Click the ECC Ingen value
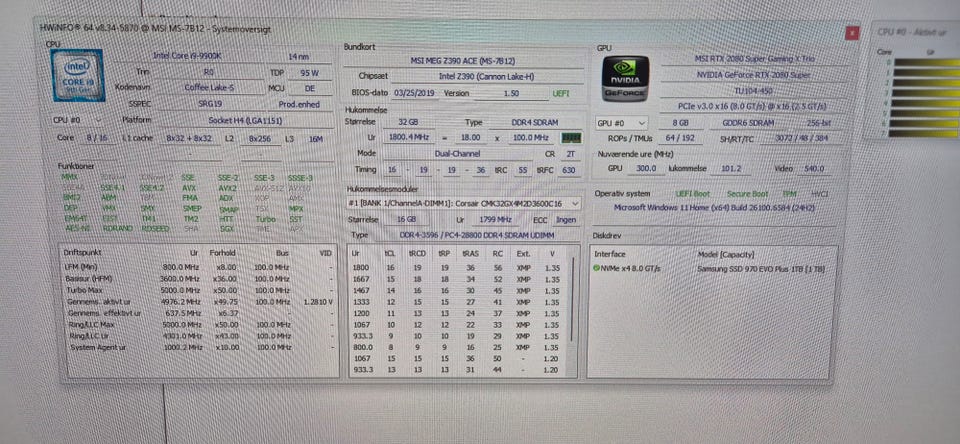This screenshot has height=444, width=960. click(x=566, y=219)
